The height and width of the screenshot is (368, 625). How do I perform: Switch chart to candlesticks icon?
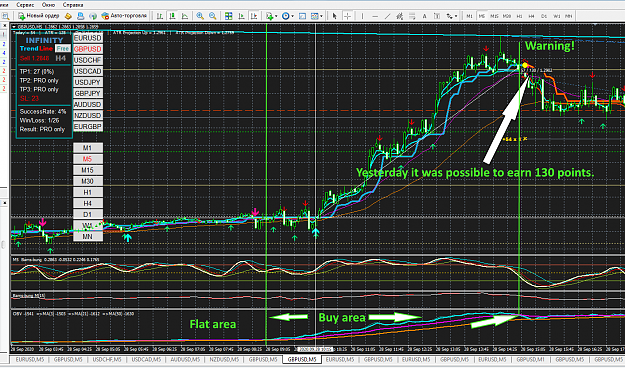(172, 16)
